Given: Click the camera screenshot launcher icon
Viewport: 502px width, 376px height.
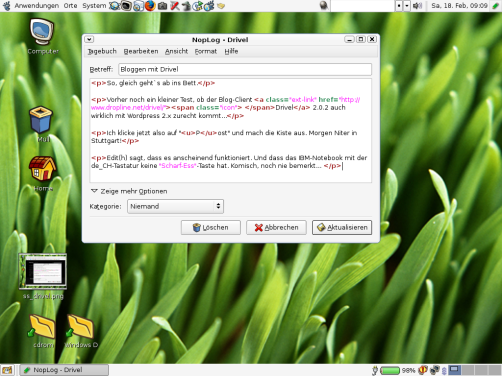Looking at the screenshot, I should (162, 6).
